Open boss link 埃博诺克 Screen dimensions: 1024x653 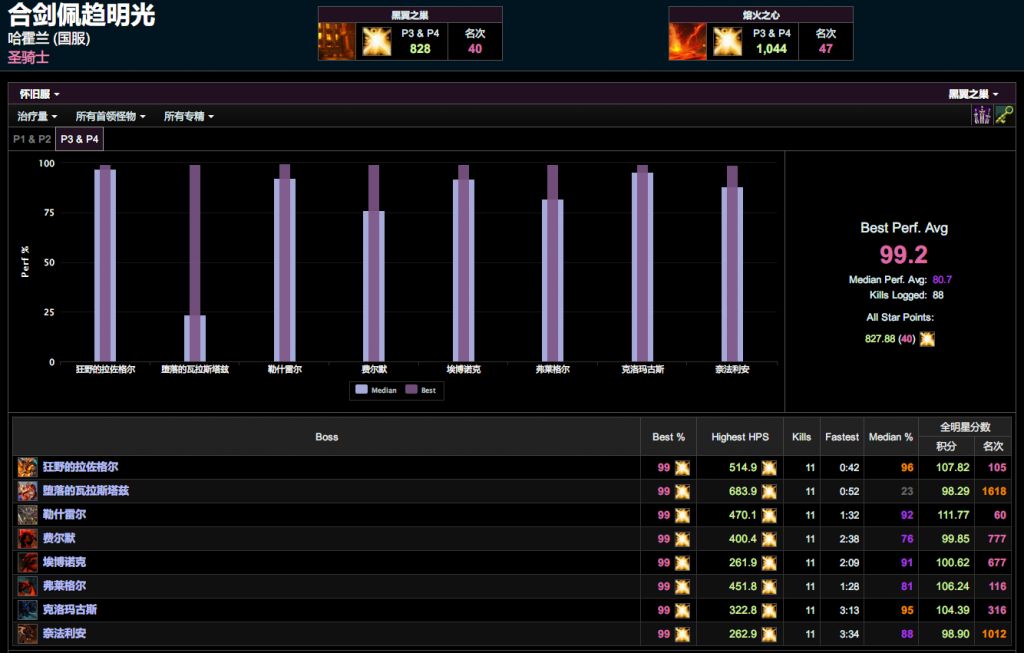point(65,562)
